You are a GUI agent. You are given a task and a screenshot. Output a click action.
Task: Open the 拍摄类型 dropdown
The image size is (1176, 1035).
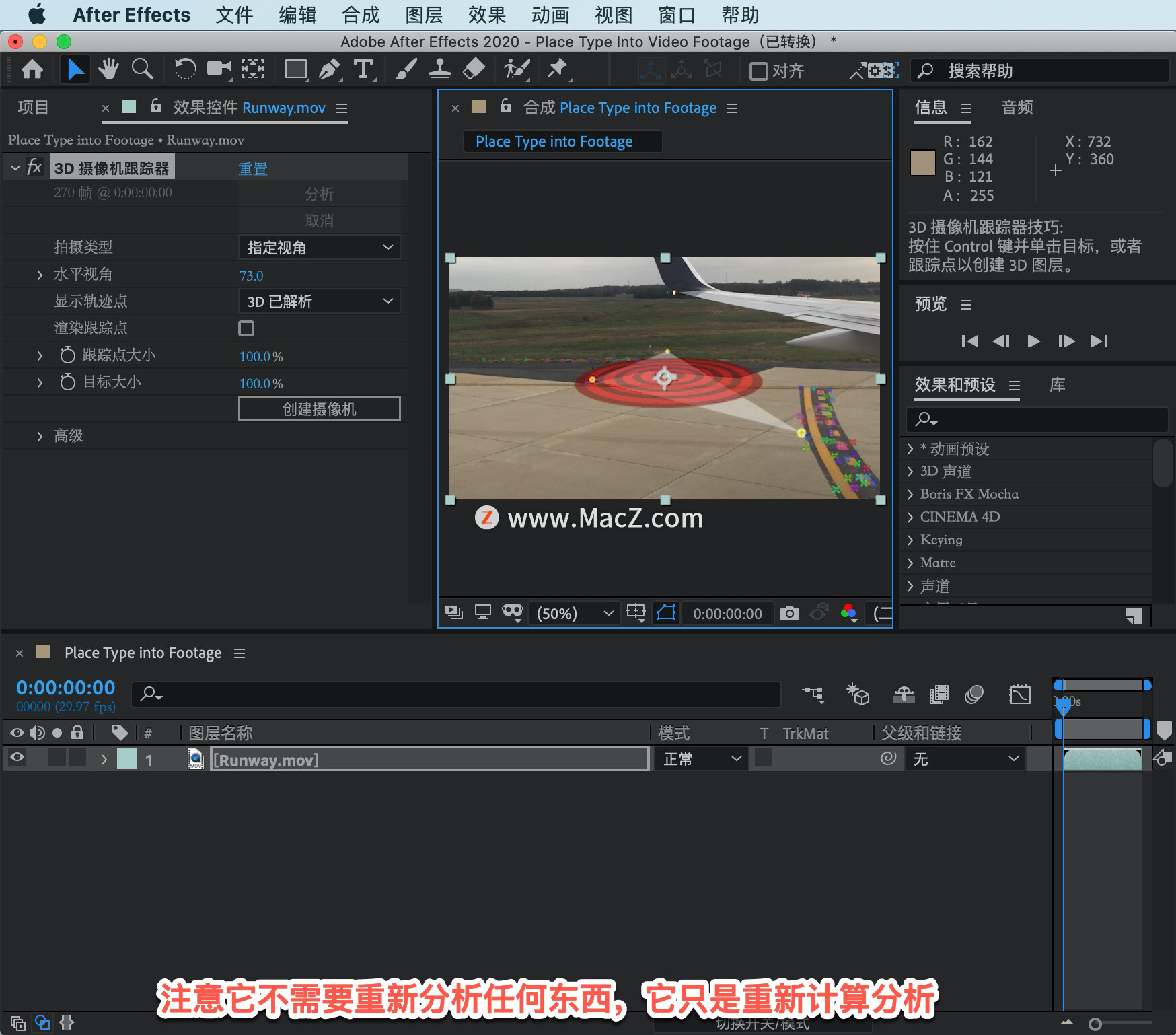(x=320, y=247)
